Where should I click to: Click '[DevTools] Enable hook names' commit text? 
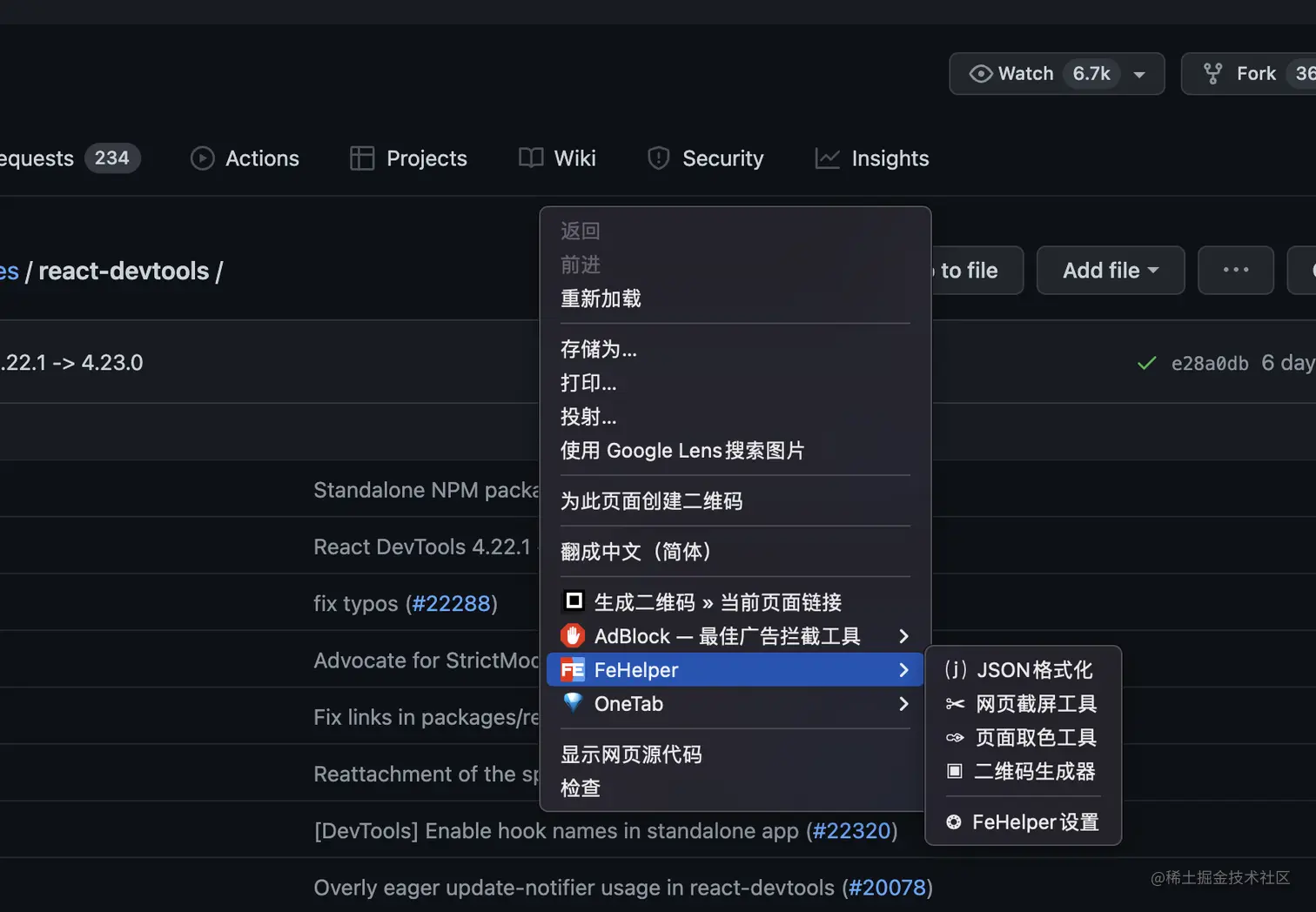pos(557,831)
